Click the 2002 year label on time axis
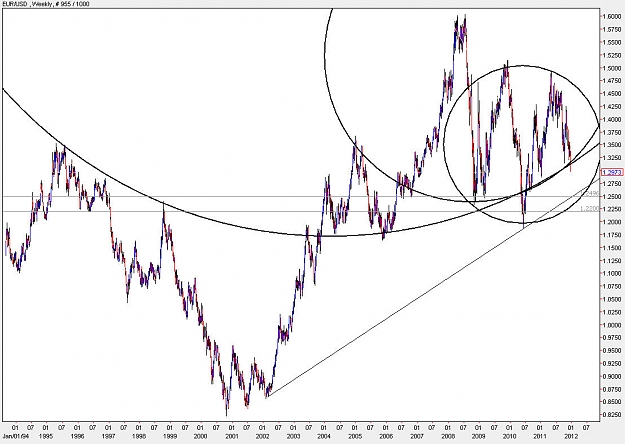Image resolution: width=625 pixels, height=444 pixels. click(x=262, y=436)
